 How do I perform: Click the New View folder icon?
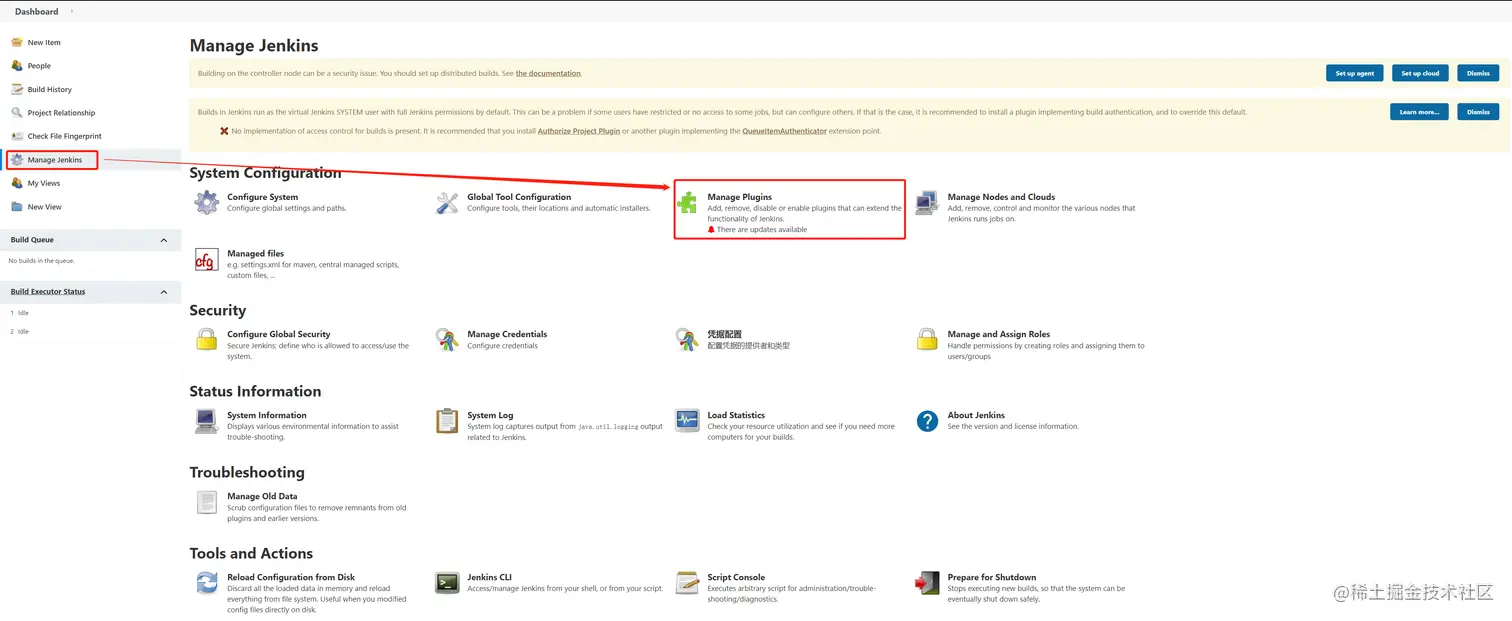point(17,207)
